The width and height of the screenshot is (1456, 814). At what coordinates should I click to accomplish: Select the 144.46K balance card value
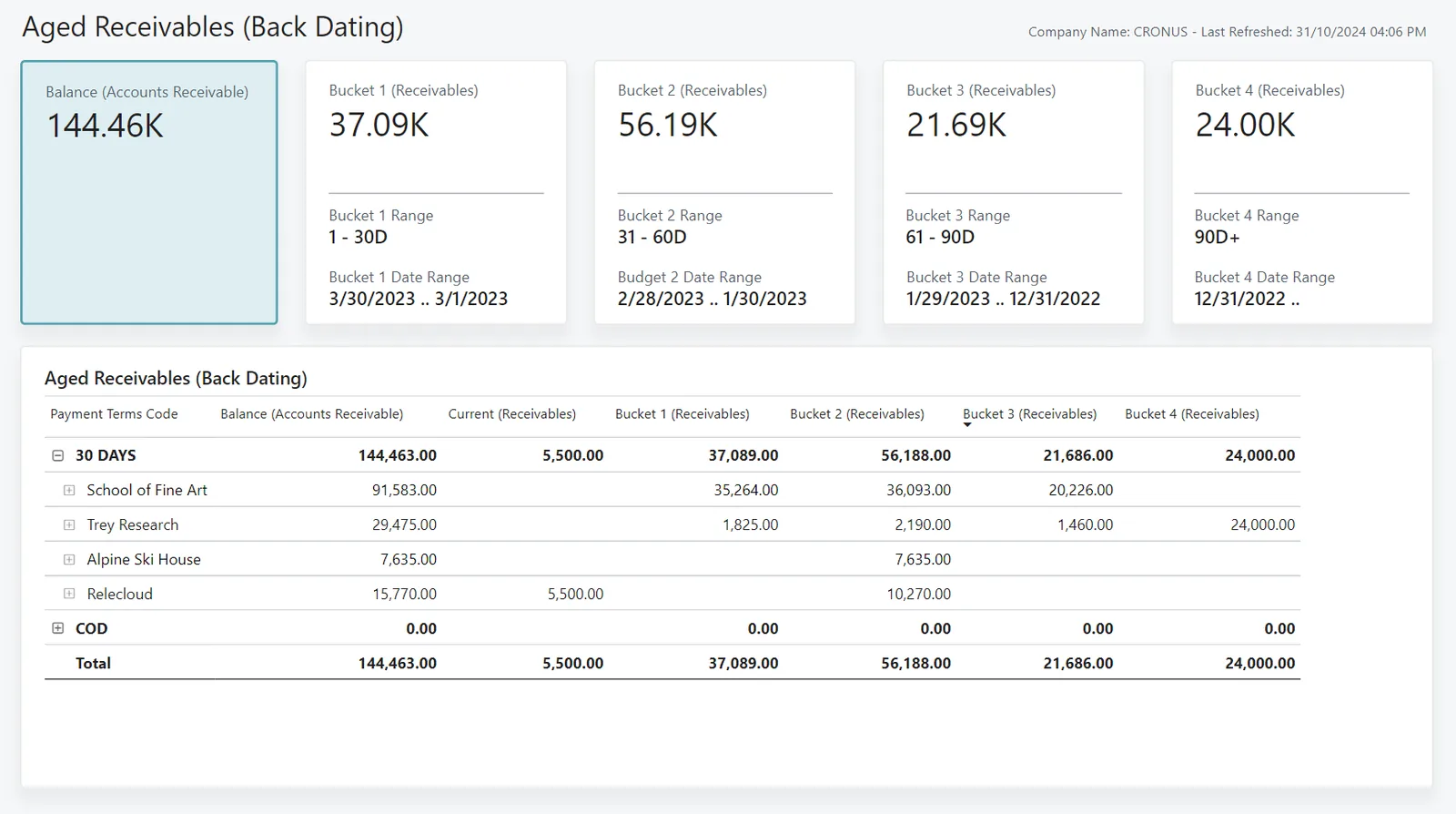pyautogui.click(x=106, y=126)
